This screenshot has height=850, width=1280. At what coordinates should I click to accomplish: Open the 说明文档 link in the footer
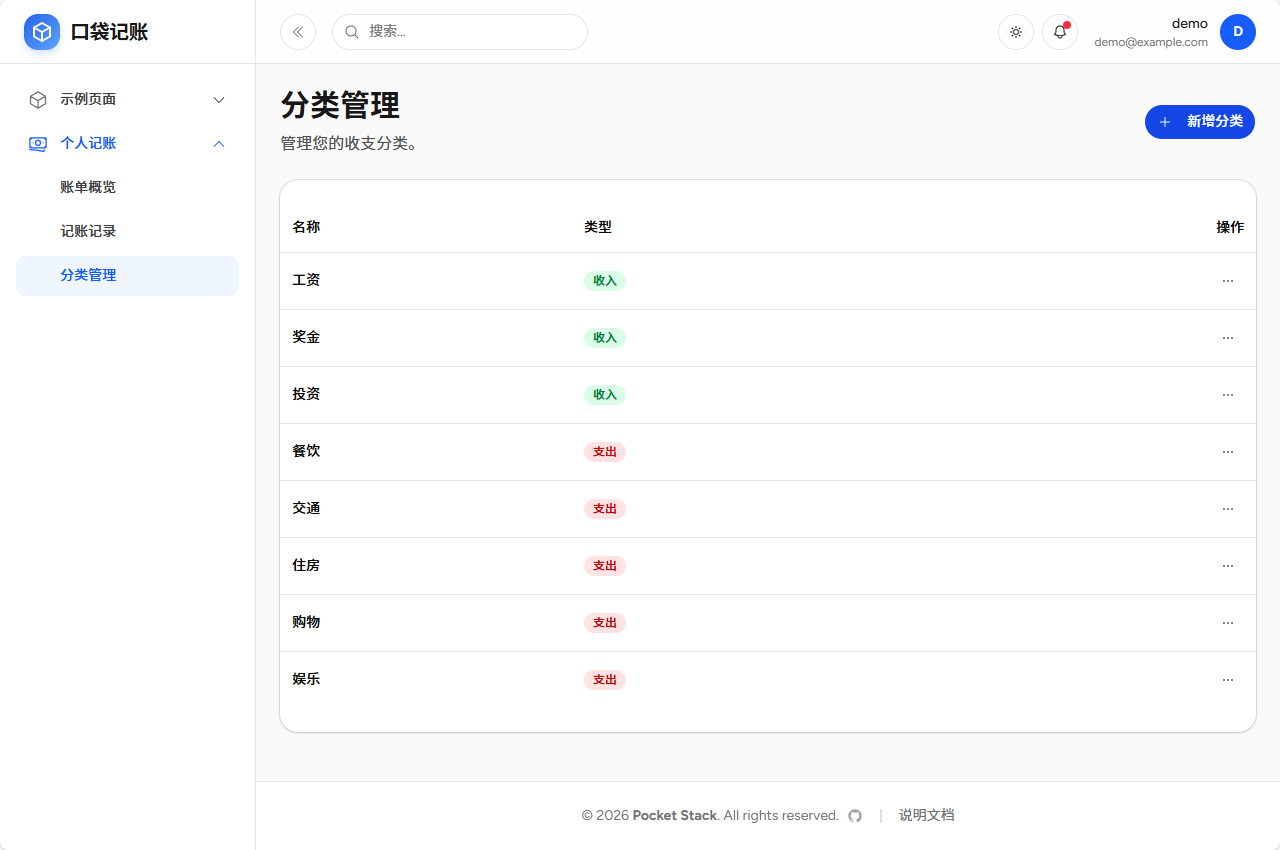coord(925,815)
